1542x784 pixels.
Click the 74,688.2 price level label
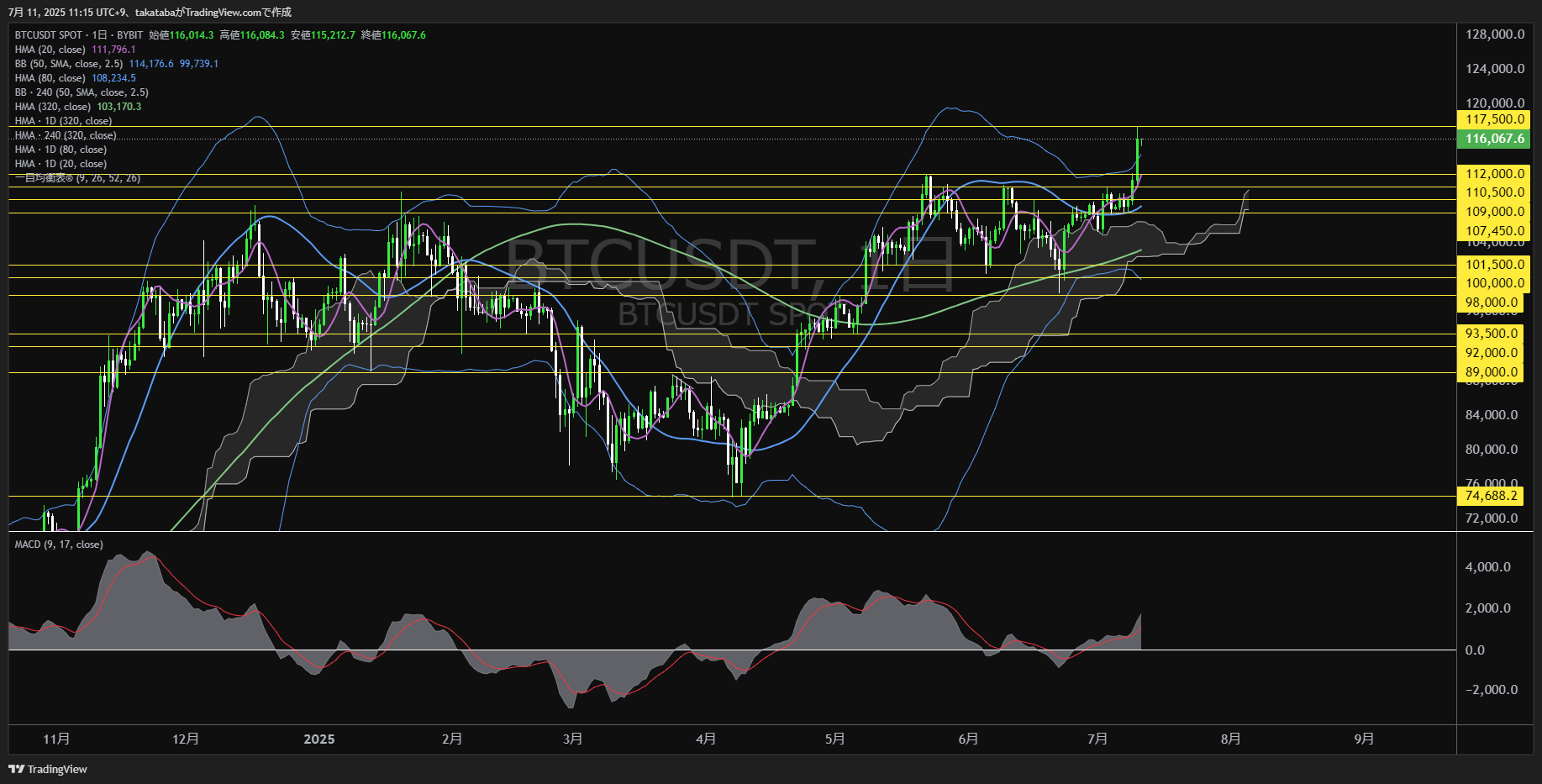click(1491, 496)
